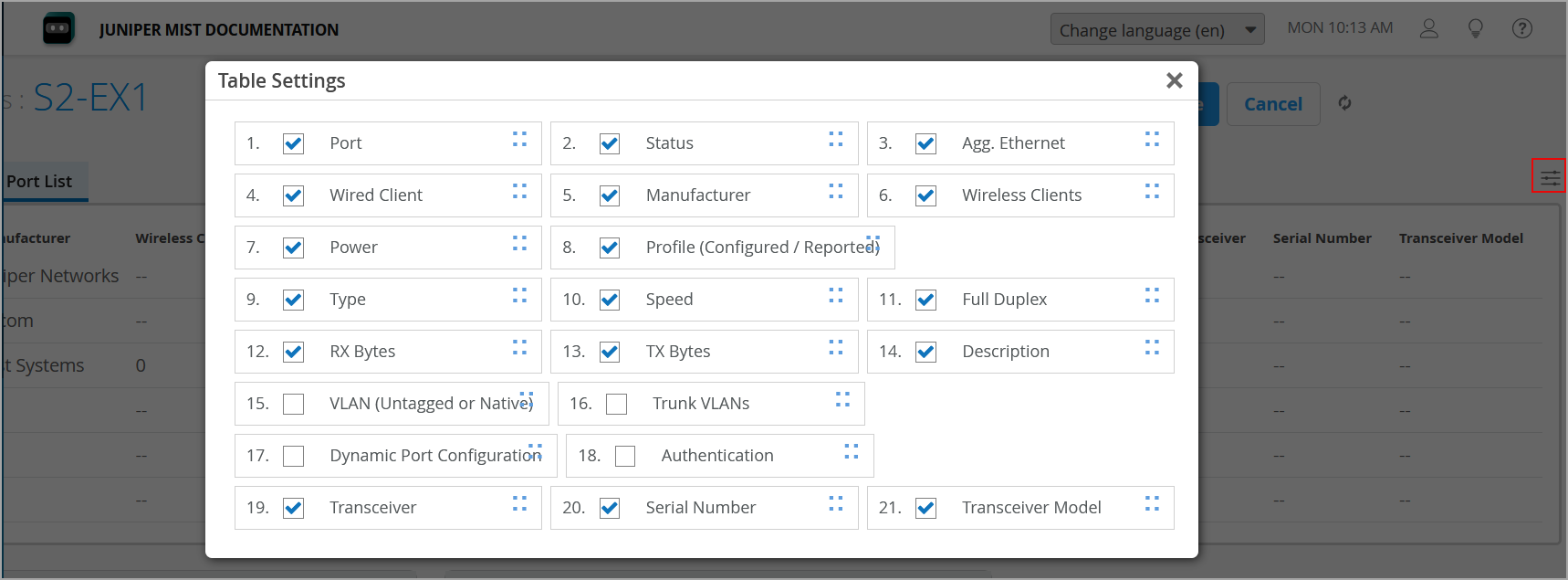
Task: Click the Transceiver Model column header
Action: point(1460,238)
